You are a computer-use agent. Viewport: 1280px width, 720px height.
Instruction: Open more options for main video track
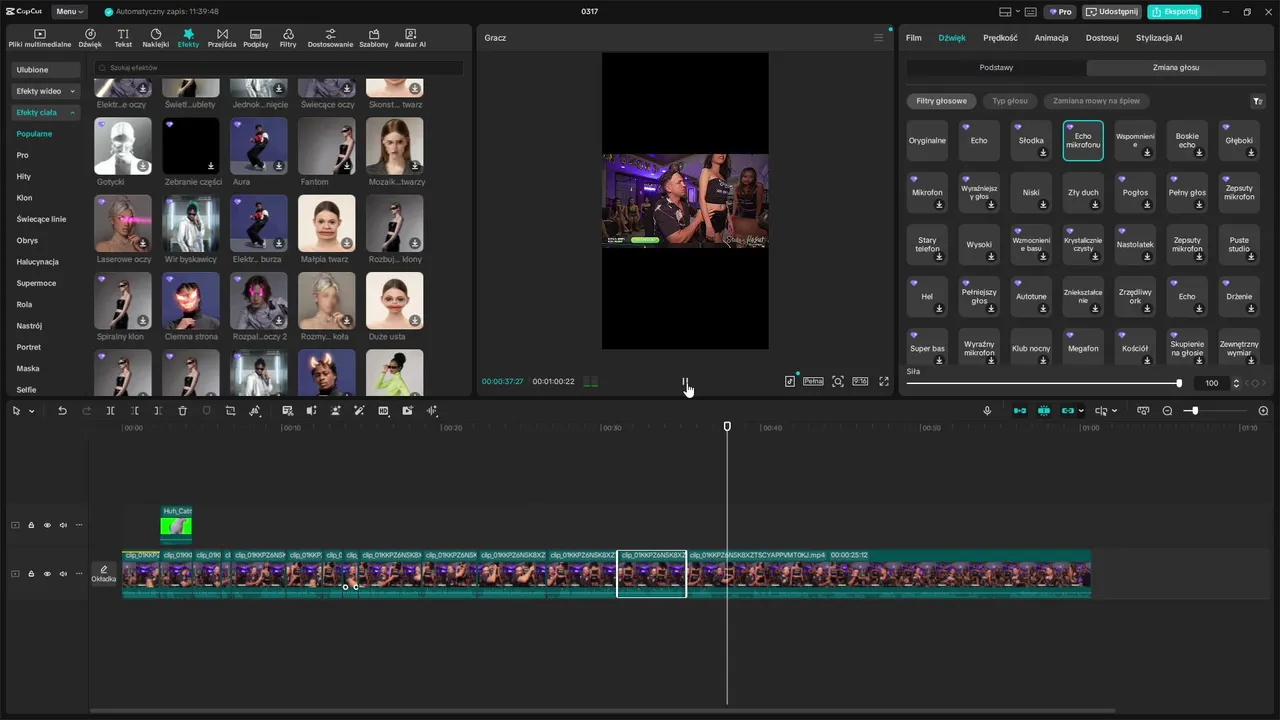(x=79, y=574)
